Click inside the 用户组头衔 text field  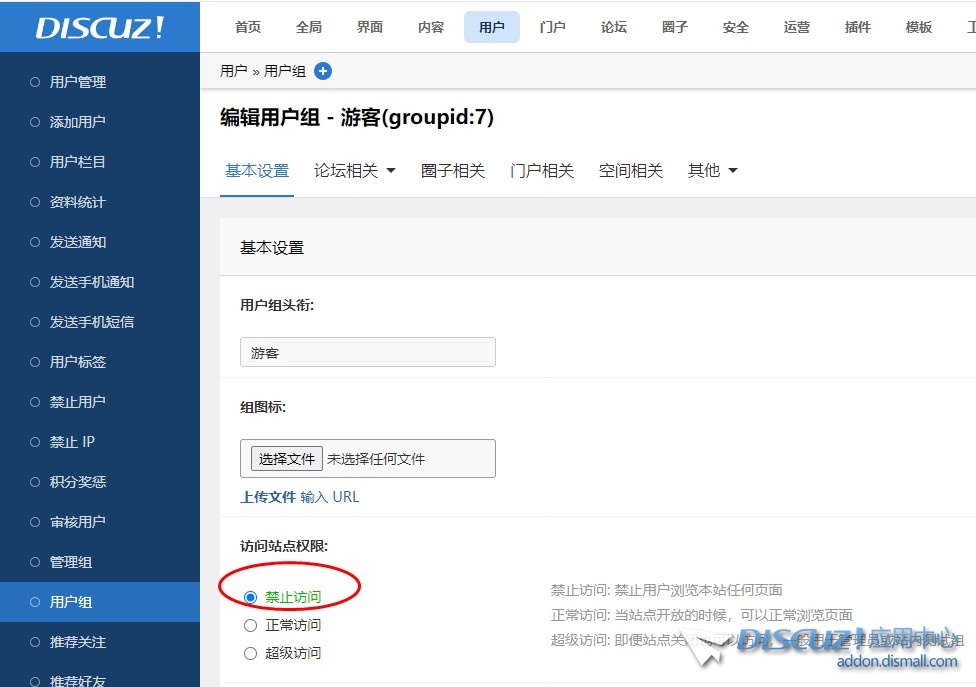[x=367, y=351]
